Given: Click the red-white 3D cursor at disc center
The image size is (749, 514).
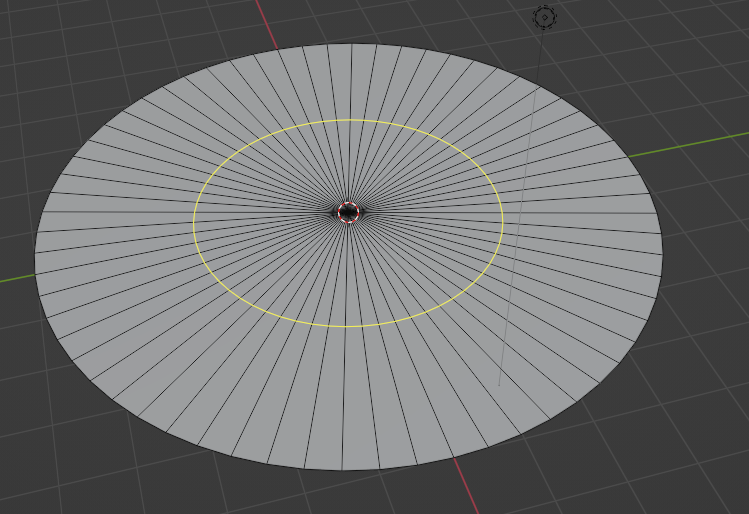Looking at the screenshot, I should (x=348, y=212).
